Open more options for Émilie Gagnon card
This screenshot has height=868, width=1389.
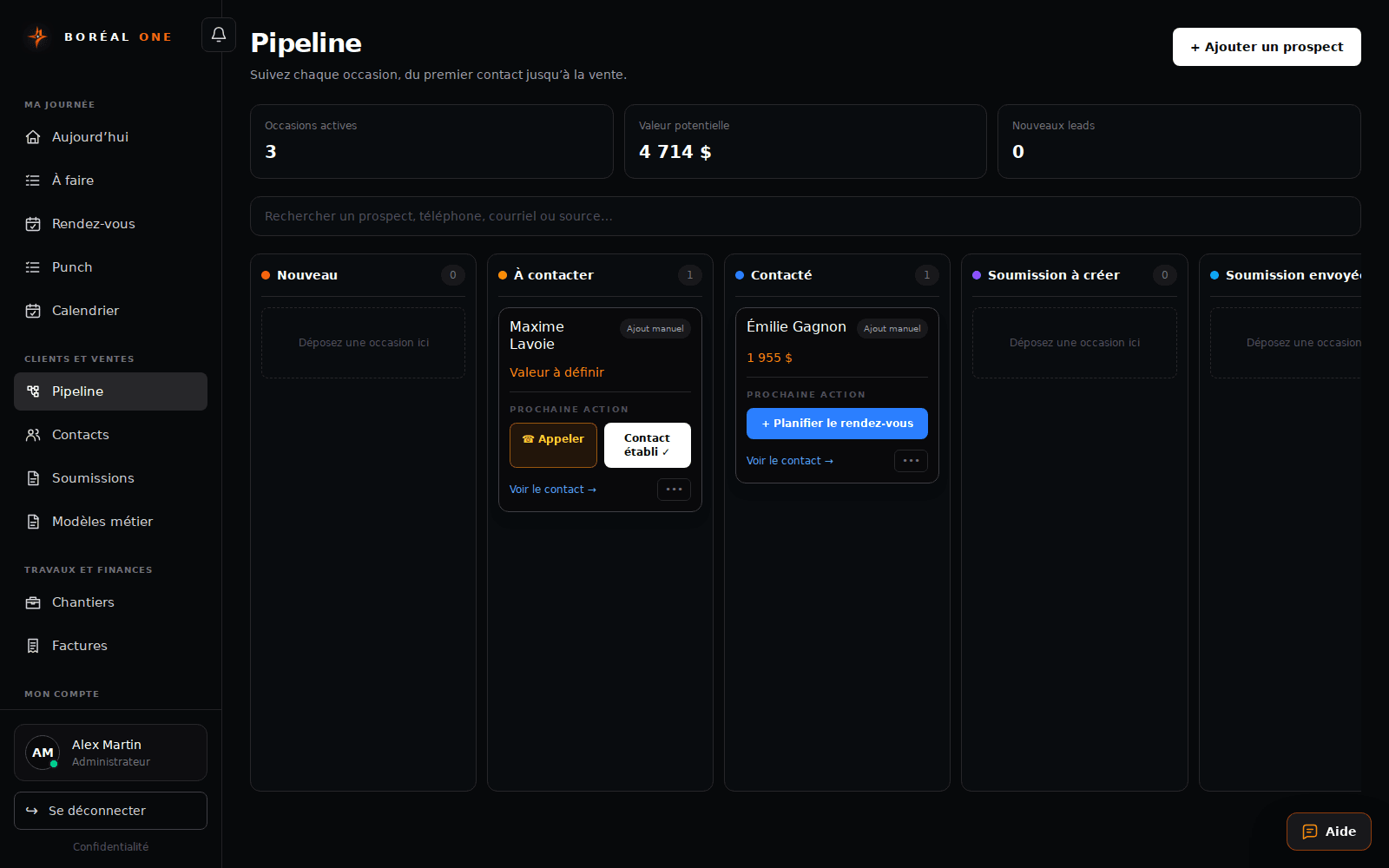[911, 461]
